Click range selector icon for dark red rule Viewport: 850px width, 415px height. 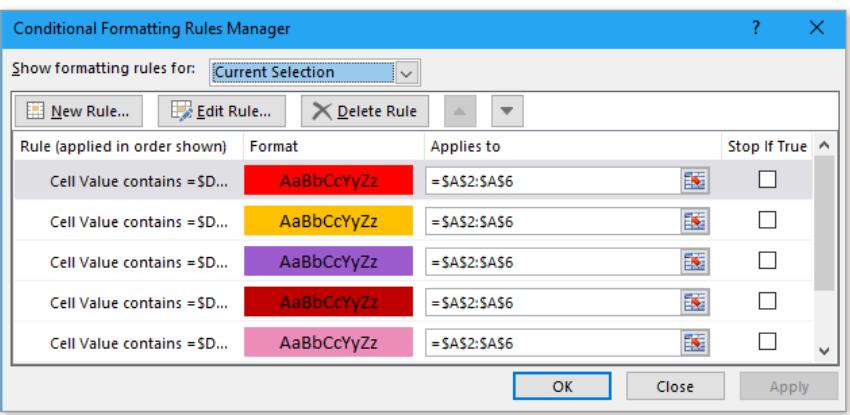point(693,301)
